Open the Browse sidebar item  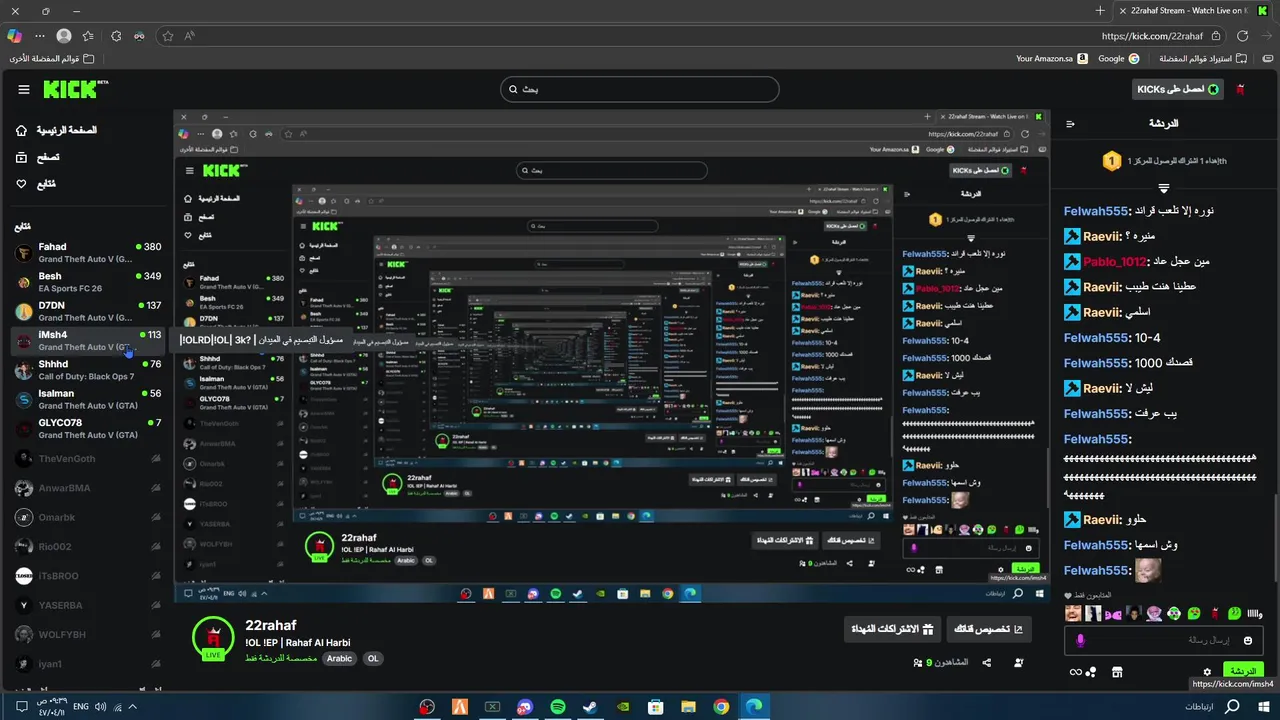pyautogui.click(x=38, y=157)
